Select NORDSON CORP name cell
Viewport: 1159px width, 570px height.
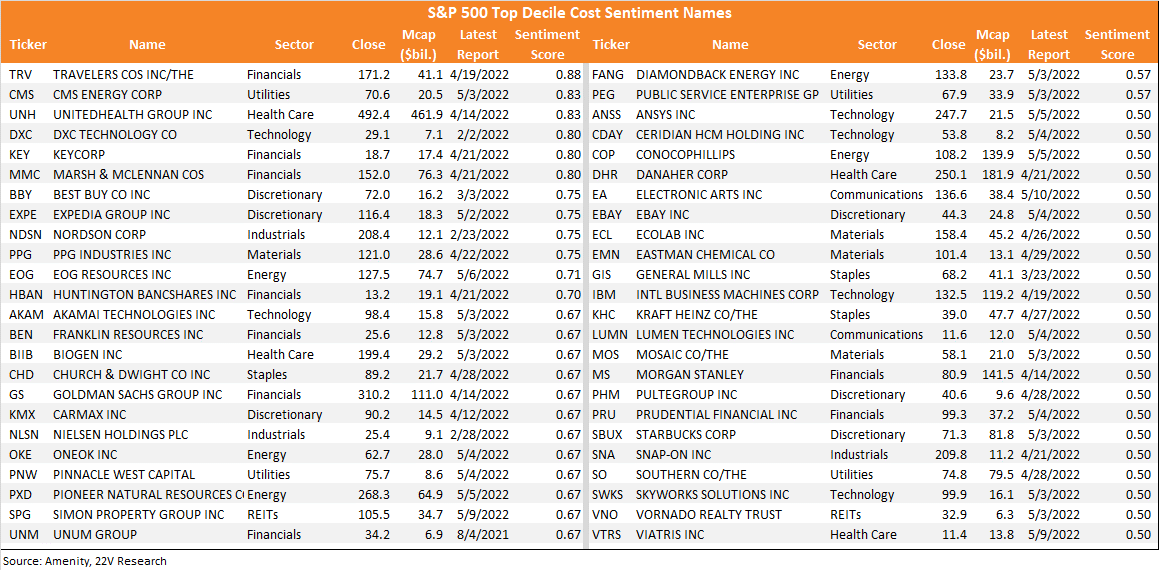coord(99,234)
